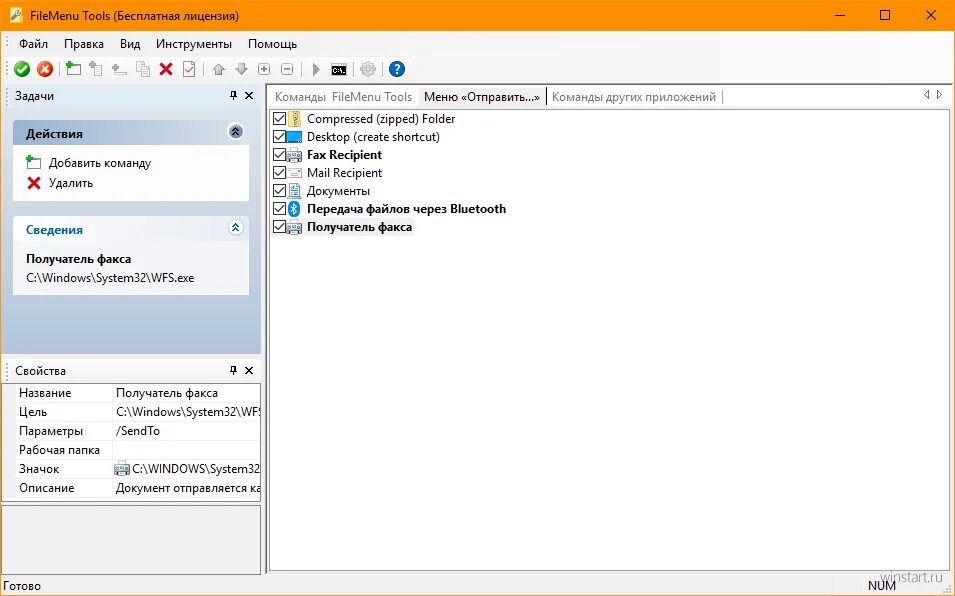Click the Bluetooth icon in the list
Image resolution: width=955 pixels, height=596 pixels.
tap(294, 209)
